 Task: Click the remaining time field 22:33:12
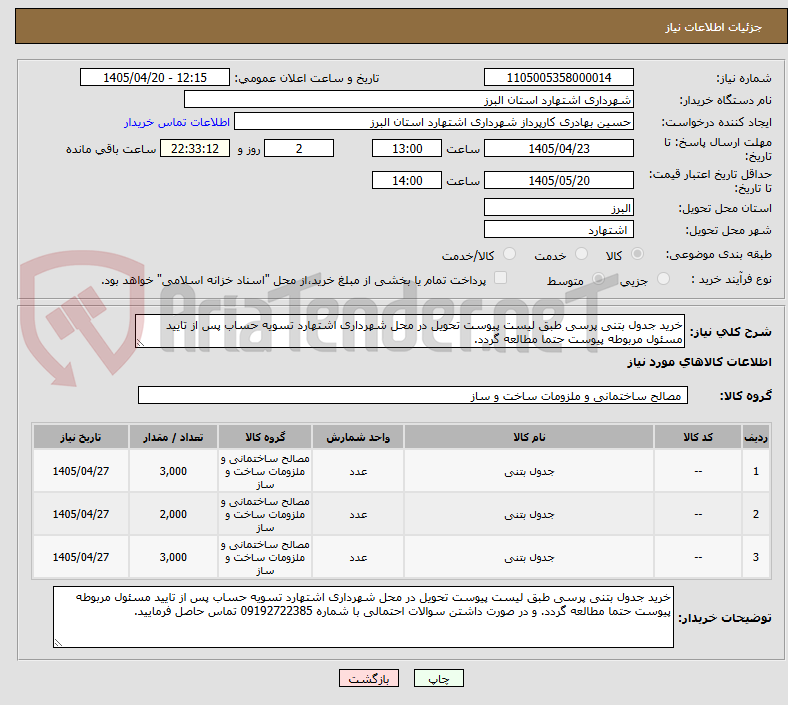coord(195,149)
